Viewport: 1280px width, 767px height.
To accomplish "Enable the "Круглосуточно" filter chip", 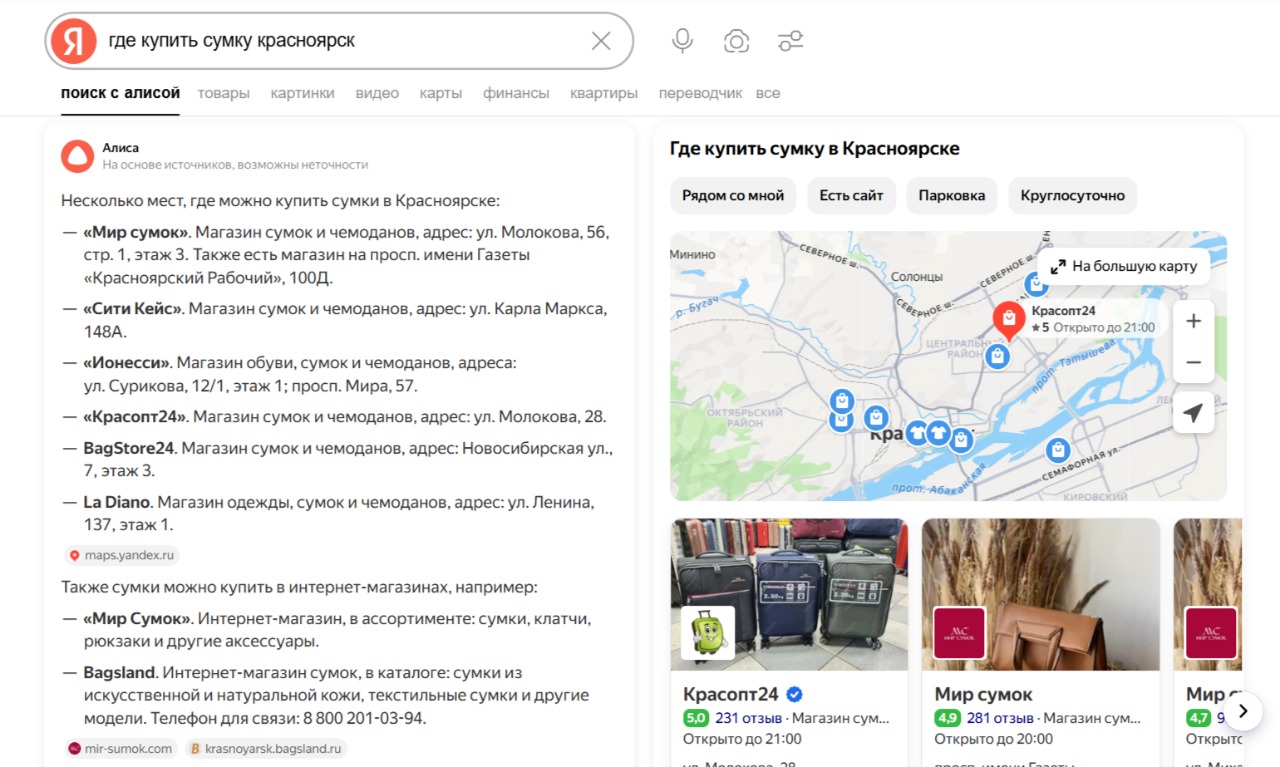I will pyautogui.click(x=1072, y=195).
